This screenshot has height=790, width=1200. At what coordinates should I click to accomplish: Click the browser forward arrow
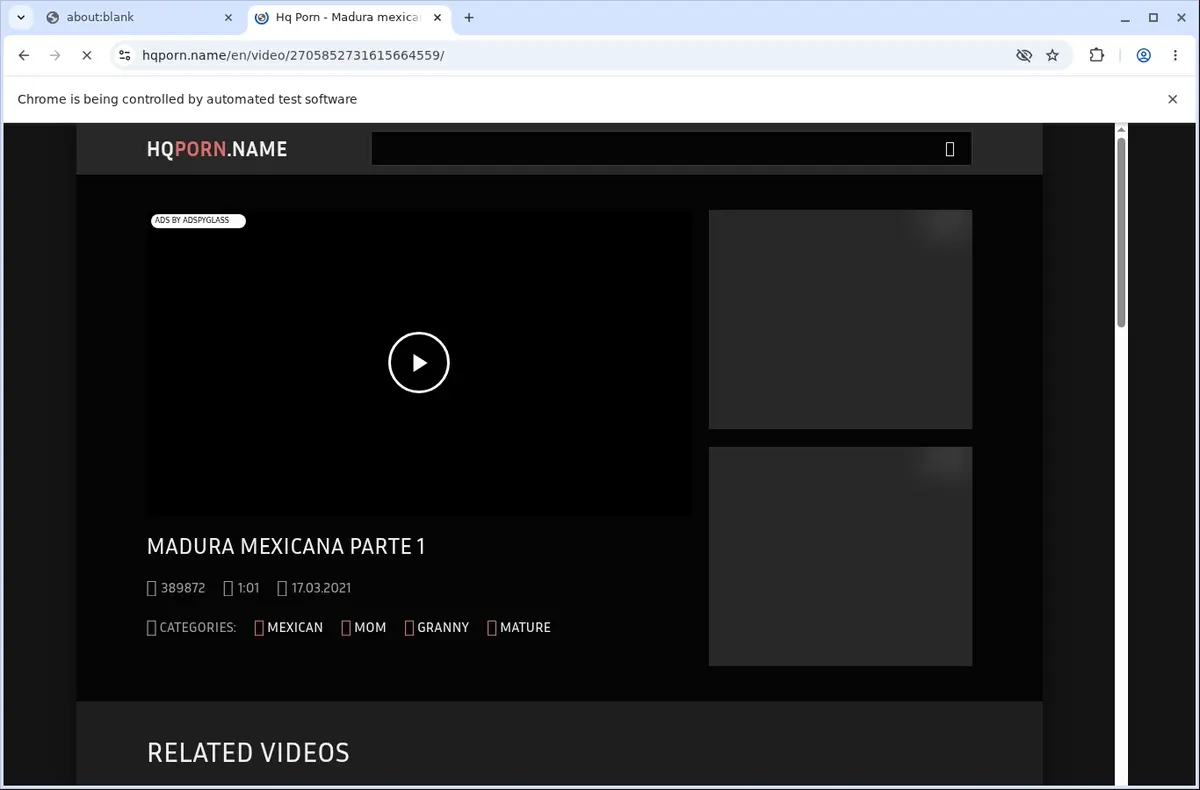point(55,56)
